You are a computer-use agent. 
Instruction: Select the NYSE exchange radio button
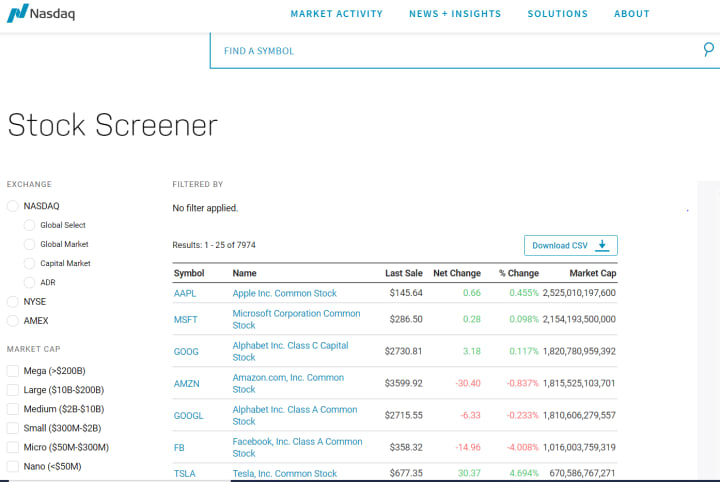pyautogui.click(x=13, y=302)
